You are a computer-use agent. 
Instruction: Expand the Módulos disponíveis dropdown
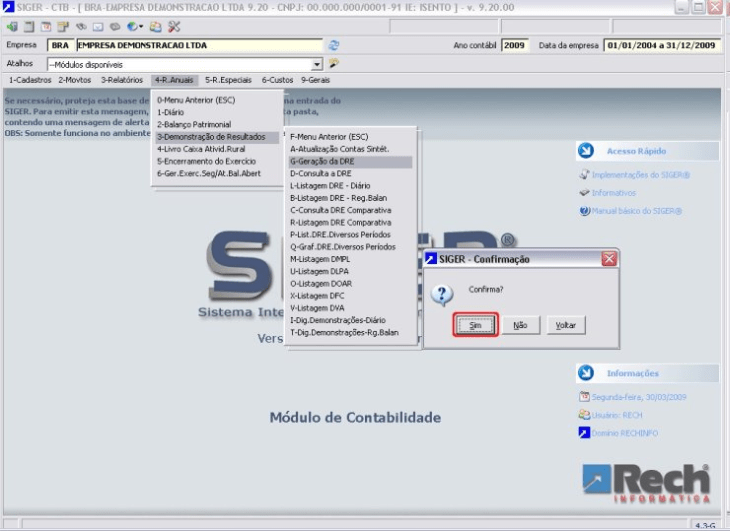317,64
